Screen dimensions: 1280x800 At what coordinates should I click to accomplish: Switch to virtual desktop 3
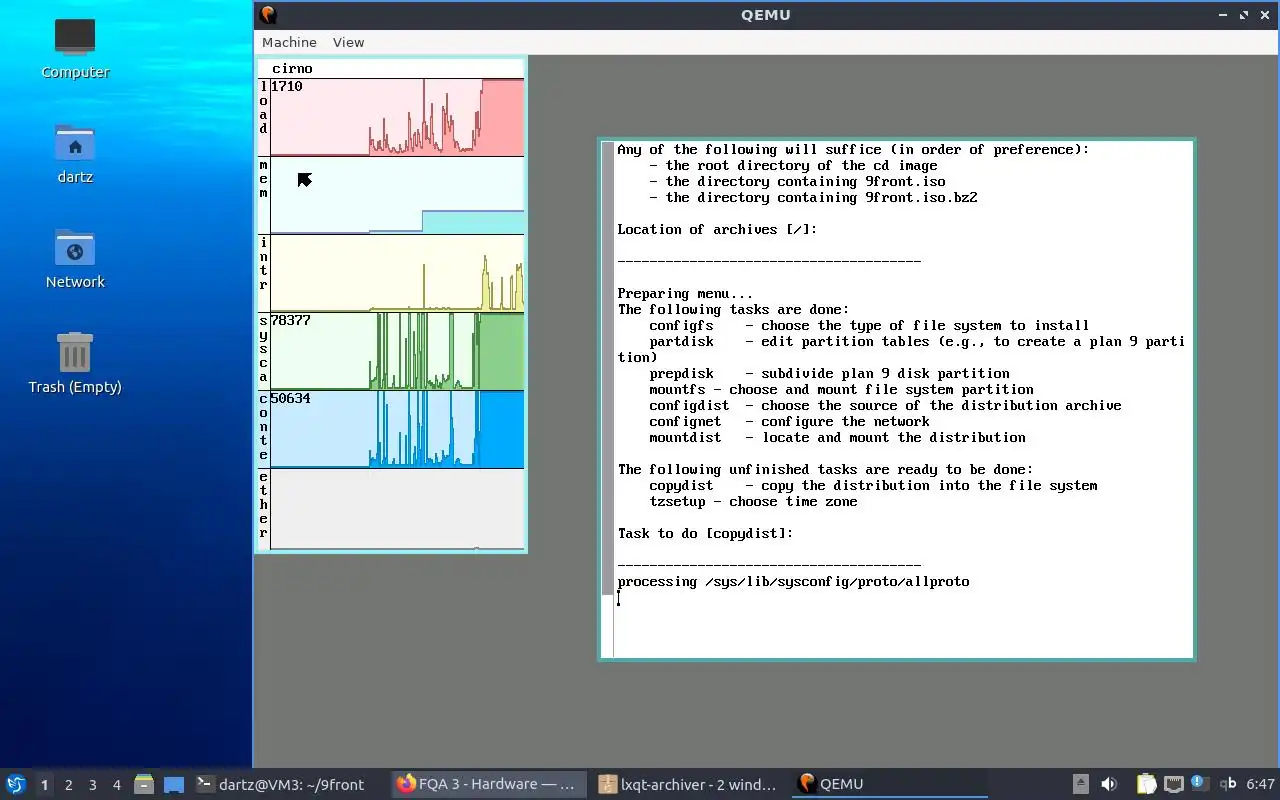92,785
